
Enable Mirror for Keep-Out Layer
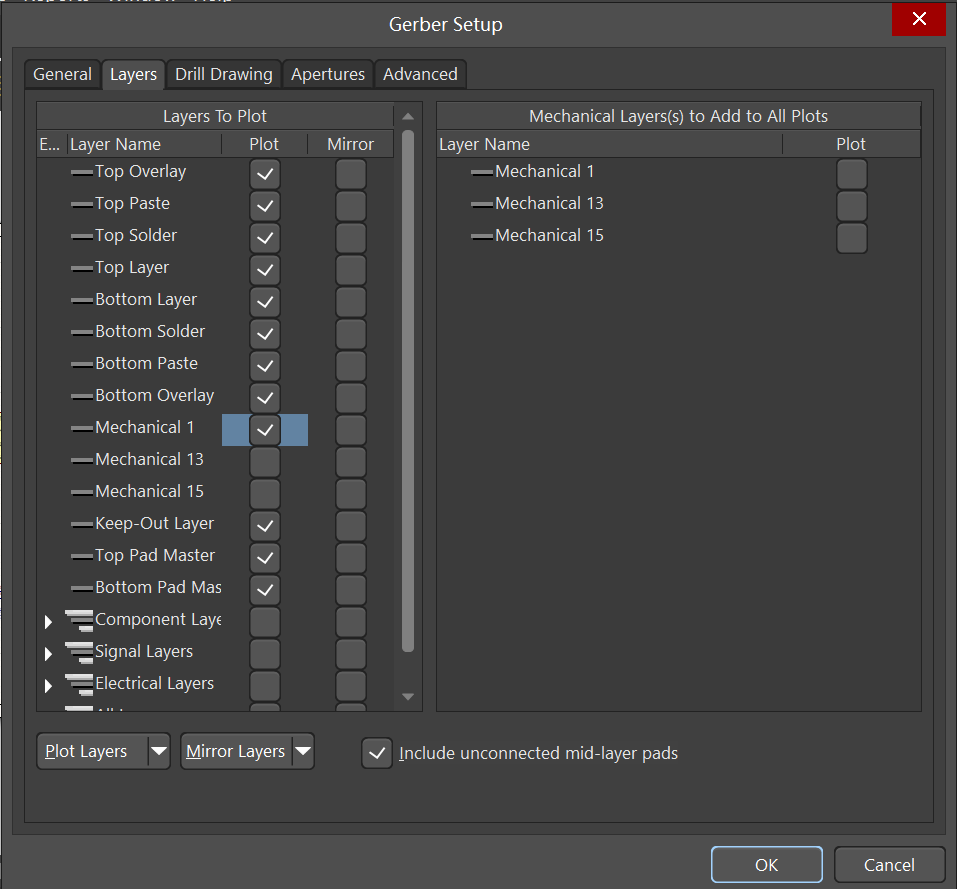[351, 525]
